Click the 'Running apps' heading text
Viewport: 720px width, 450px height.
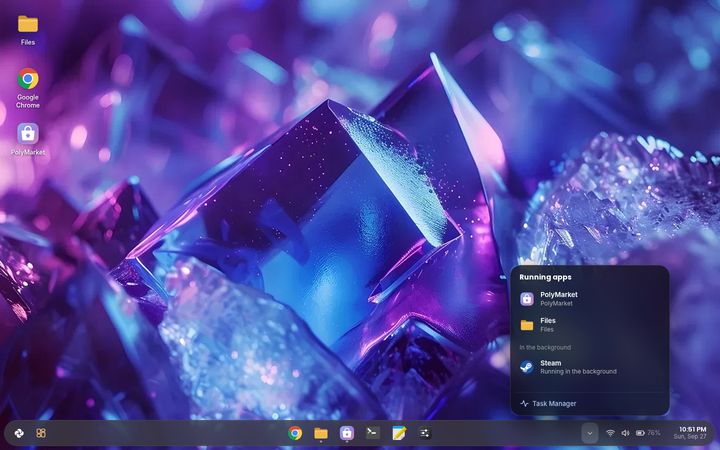[545, 277]
